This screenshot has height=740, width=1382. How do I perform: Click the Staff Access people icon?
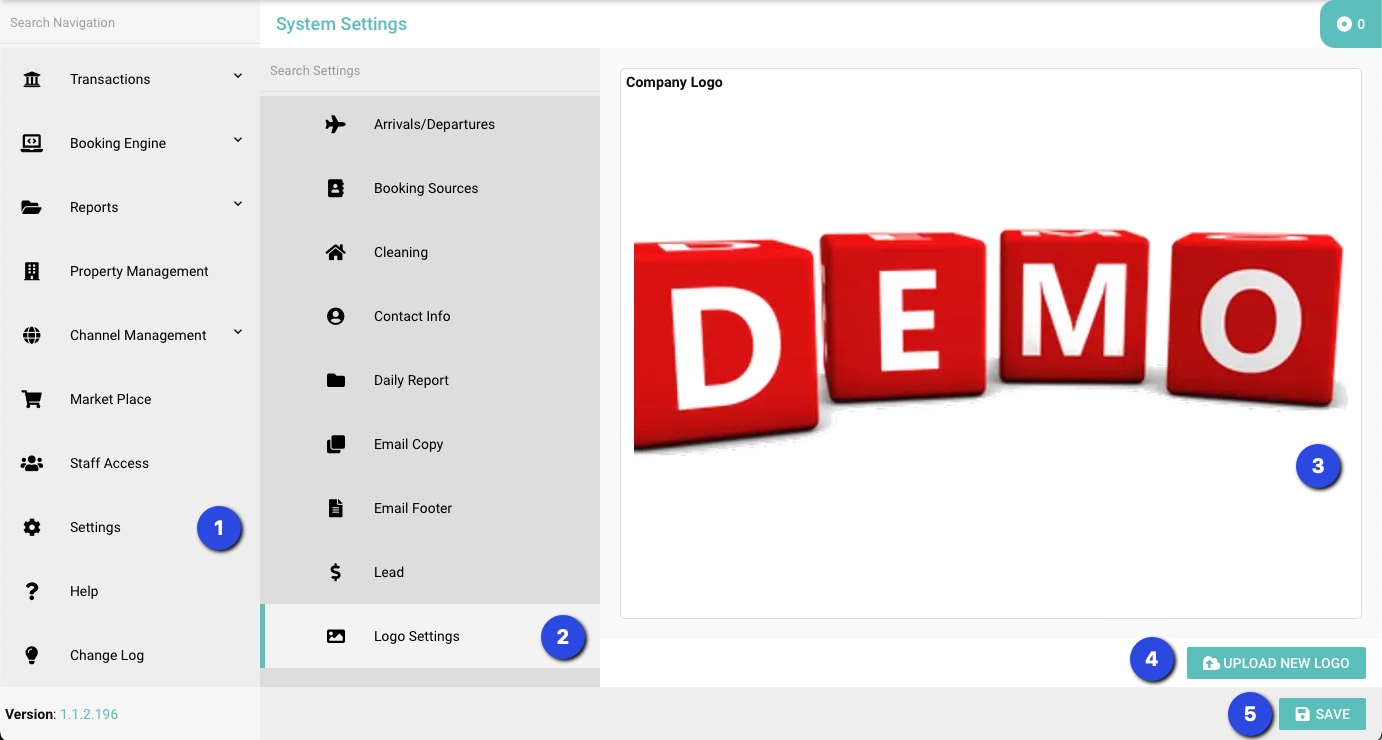[x=32, y=463]
